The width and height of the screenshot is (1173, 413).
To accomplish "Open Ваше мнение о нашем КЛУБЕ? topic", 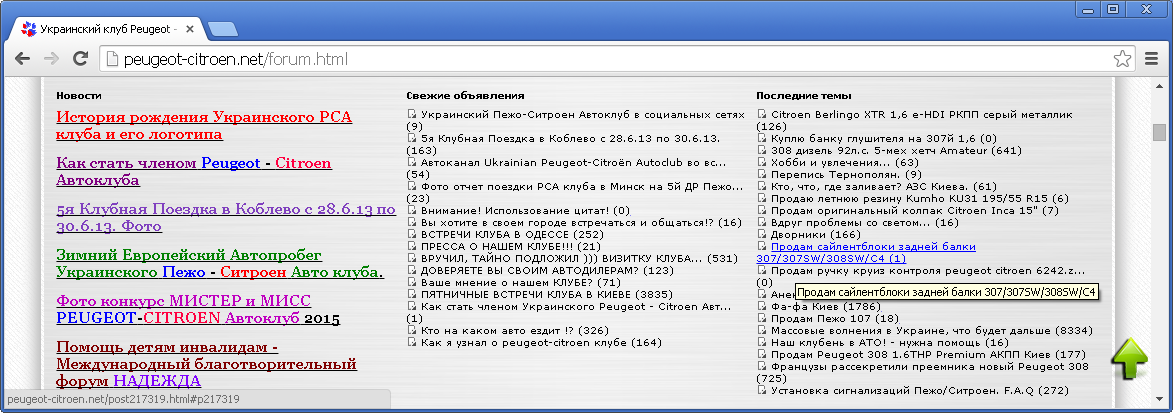I will [x=521, y=282].
